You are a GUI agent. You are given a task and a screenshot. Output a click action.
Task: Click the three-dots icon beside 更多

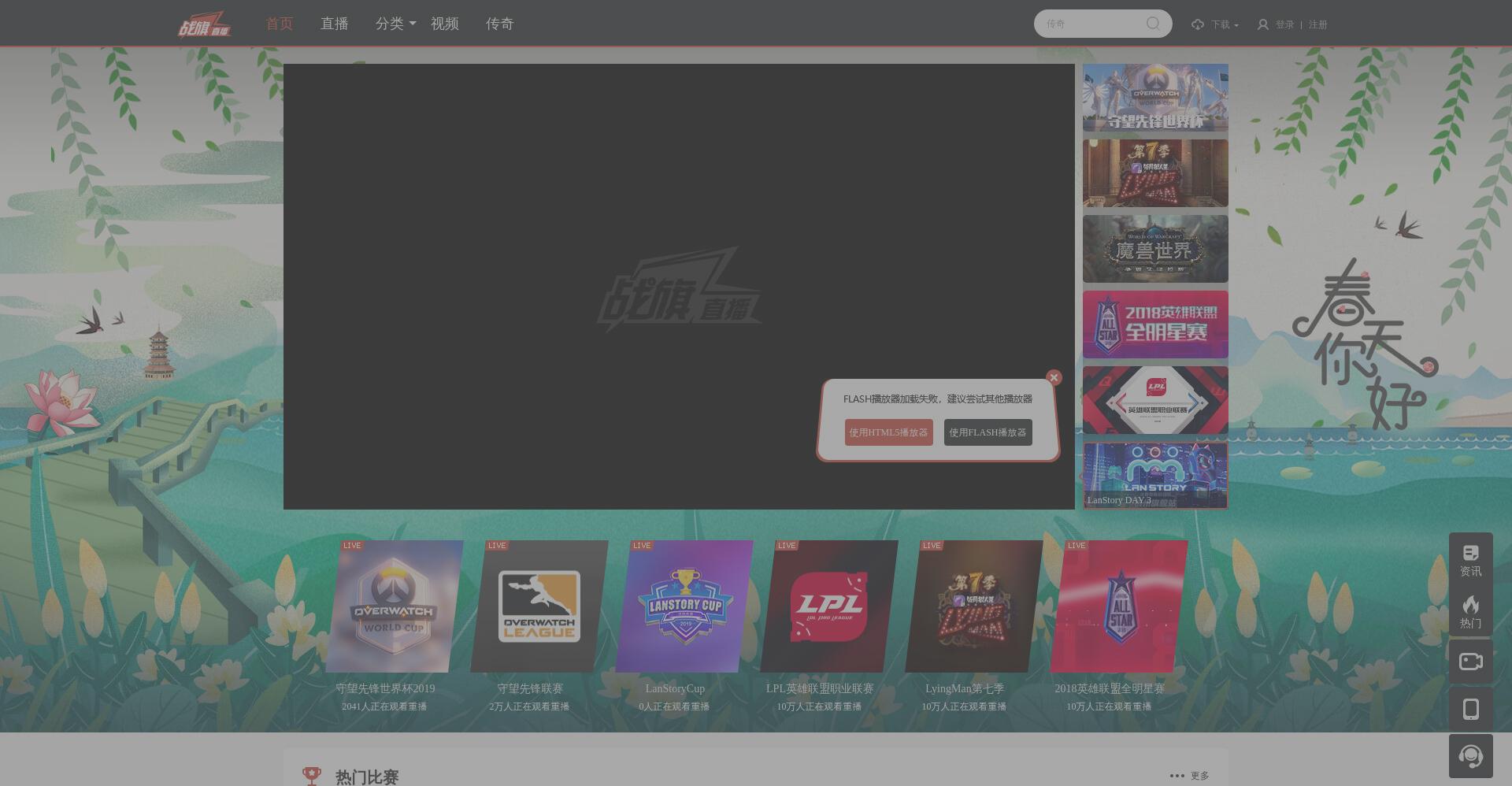1177,776
